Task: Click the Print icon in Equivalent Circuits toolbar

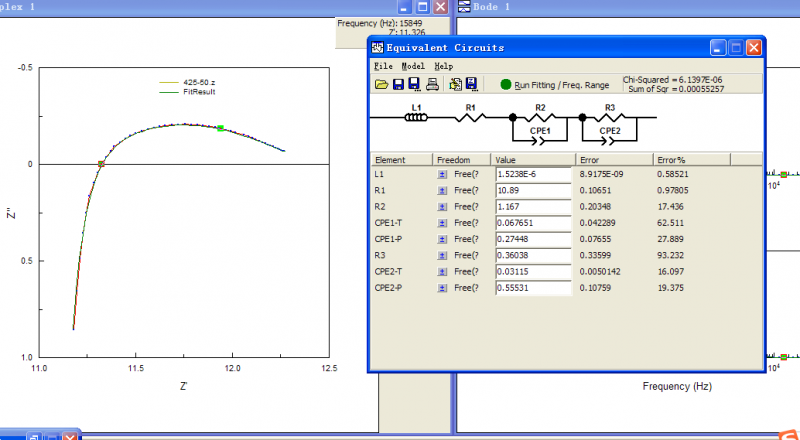Action: (x=432, y=85)
